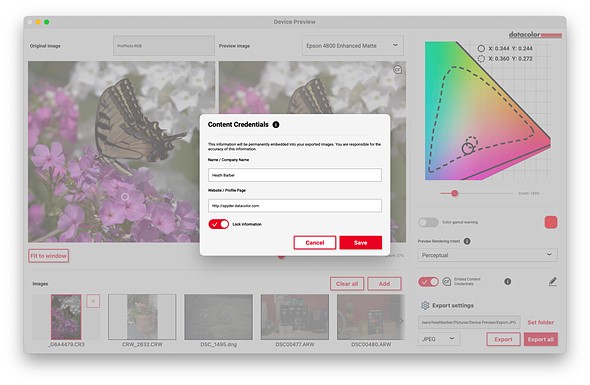The height and width of the screenshot is (385, 590).
Task: Click the Website / Profile Page input field
Action: (x=295, y=205)
